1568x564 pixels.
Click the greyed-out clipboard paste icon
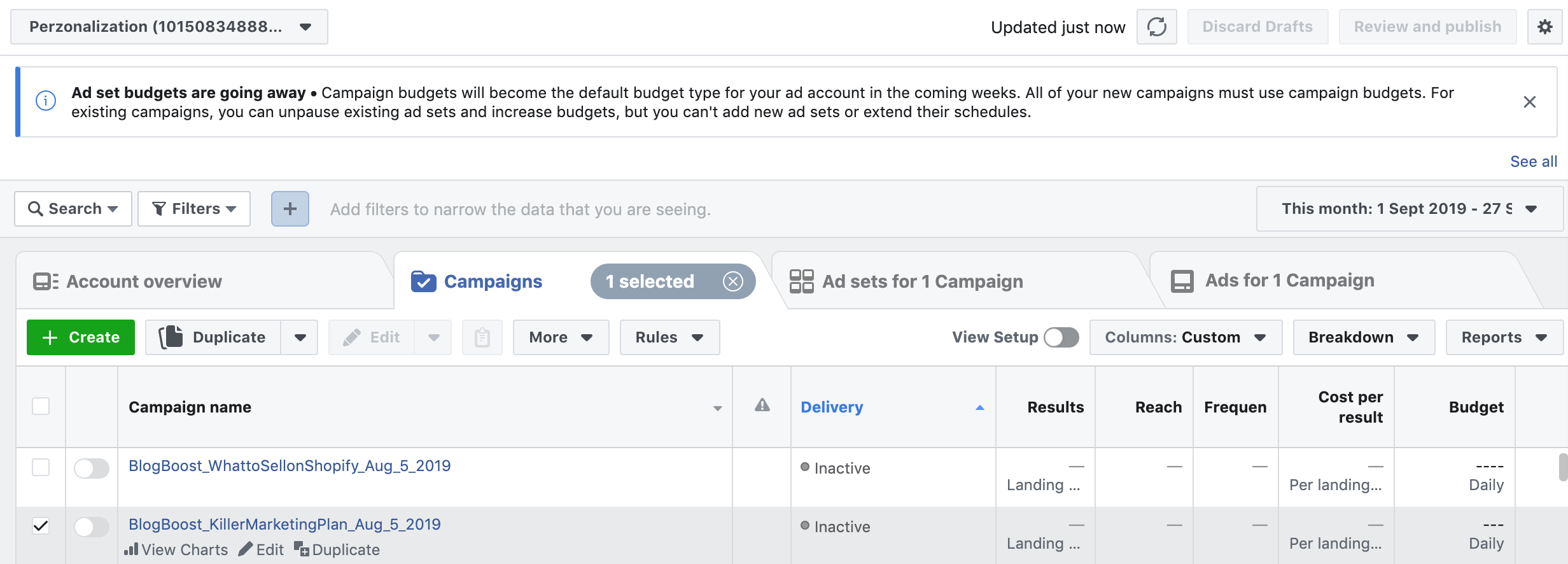coord(482,337)
